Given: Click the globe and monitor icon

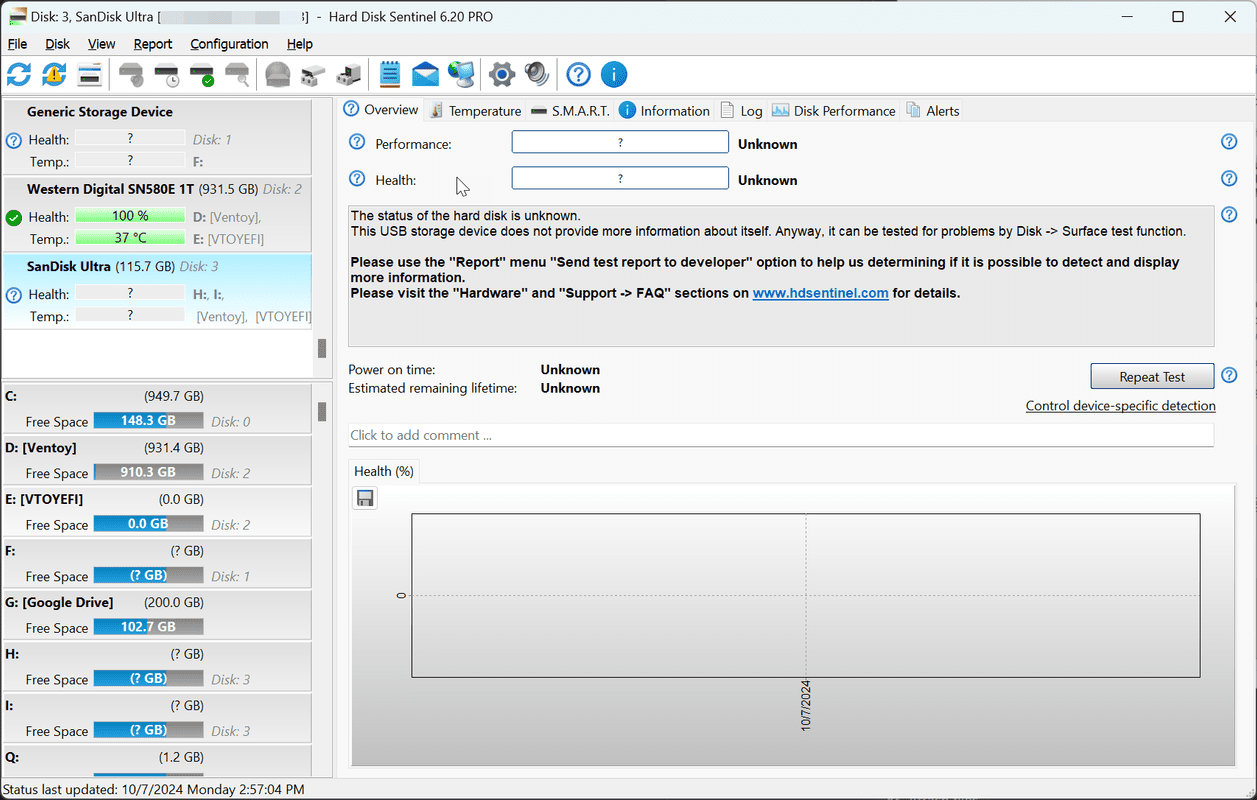Looking at the screenshot, I should coord(460,74).
